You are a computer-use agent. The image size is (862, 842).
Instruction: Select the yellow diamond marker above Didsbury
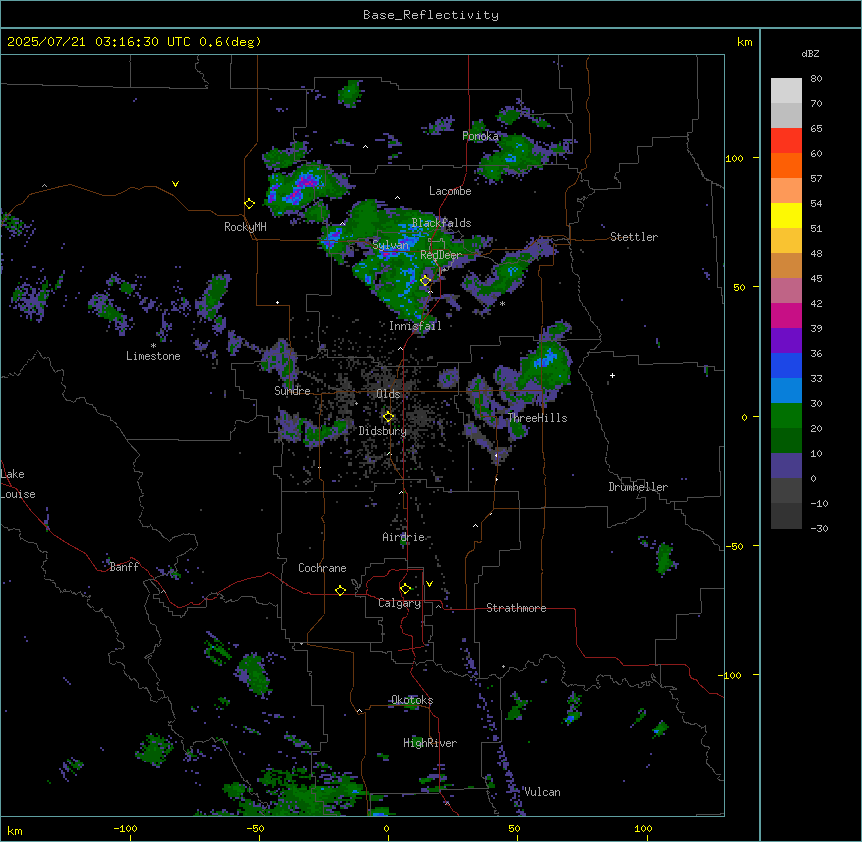tap(388, 417)
